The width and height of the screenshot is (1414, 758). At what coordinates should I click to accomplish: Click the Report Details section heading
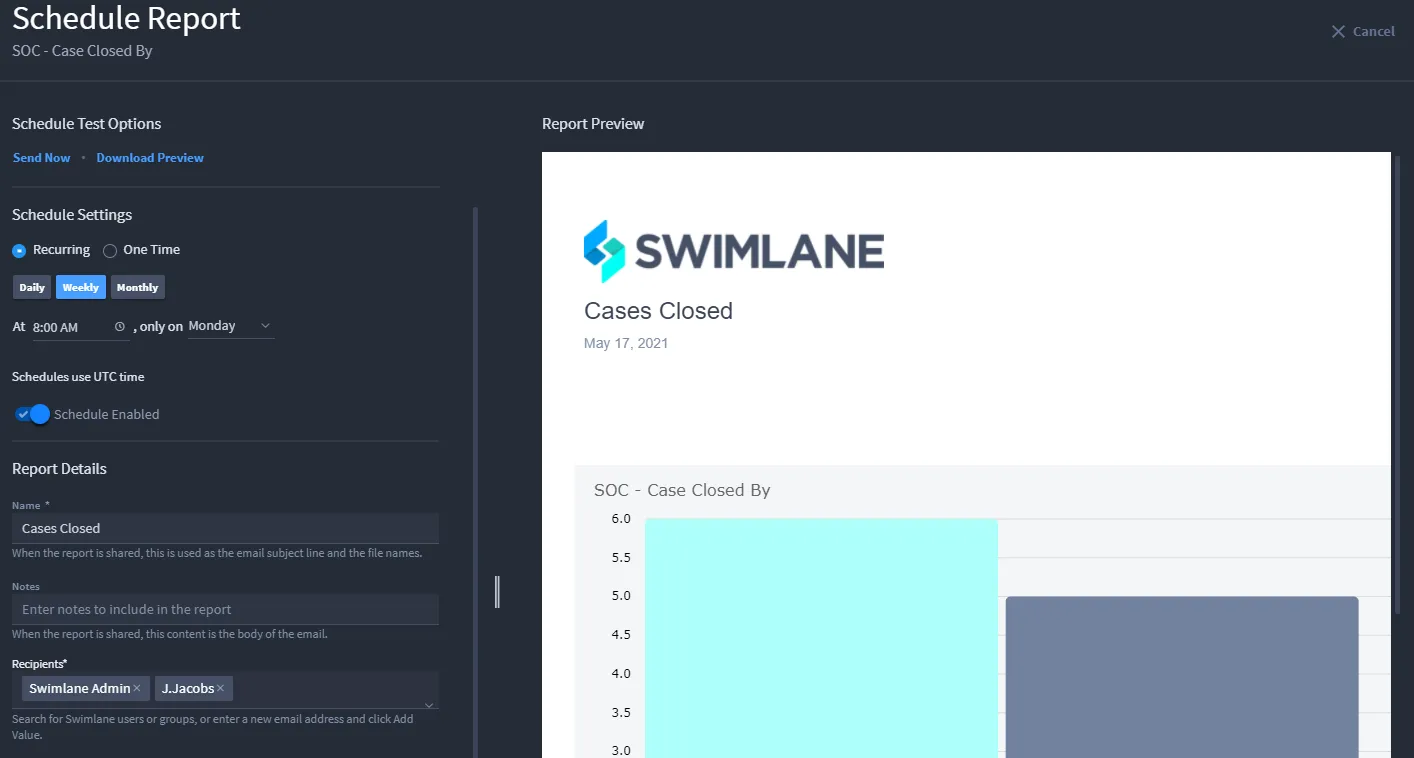tap(59, 469)
